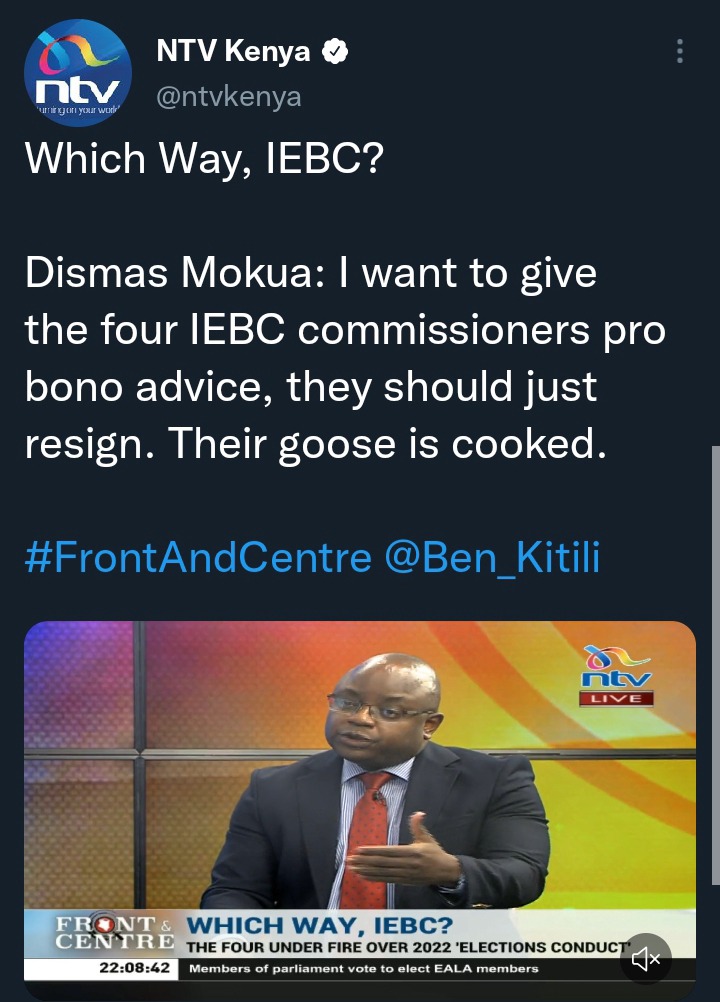
Task: Click the 22:08:42 clock in the video
Action: click(x=135, y=968)
